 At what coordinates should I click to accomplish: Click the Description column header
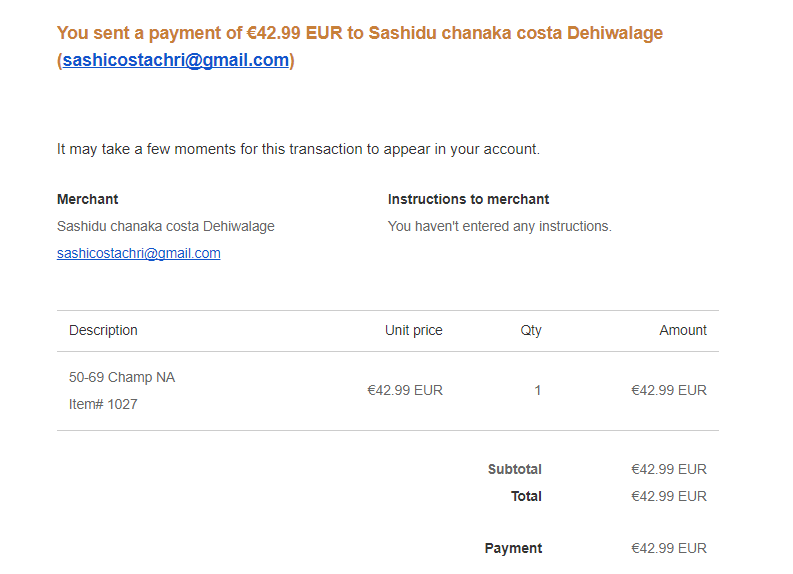coord(103,330)
